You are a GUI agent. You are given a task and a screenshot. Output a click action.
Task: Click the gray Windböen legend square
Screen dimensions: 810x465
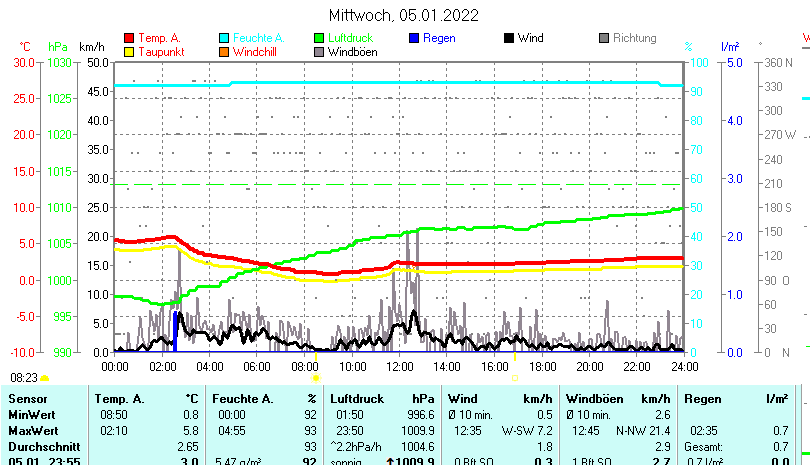[318, 51]
